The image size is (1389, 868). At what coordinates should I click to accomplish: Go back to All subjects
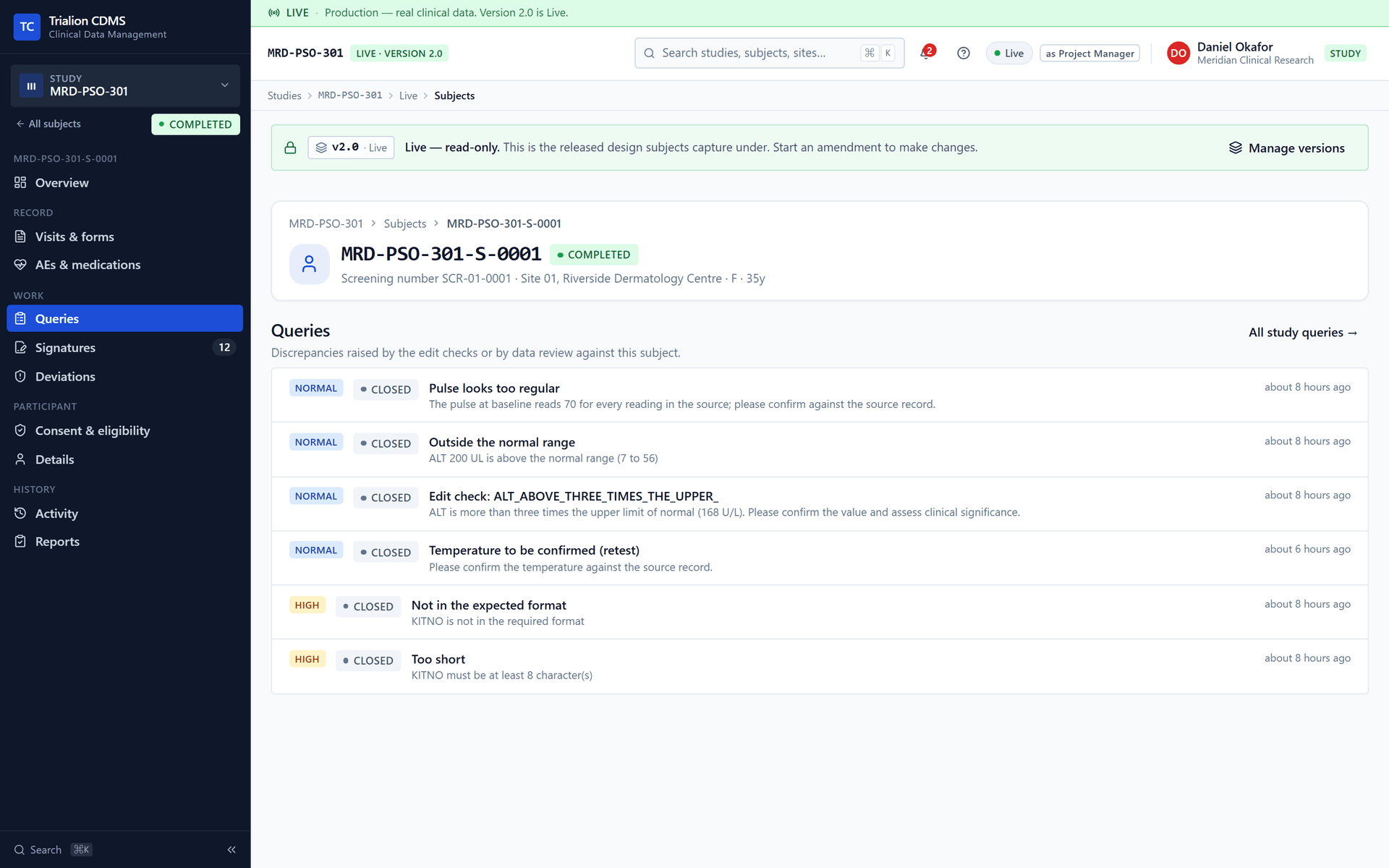48,124
